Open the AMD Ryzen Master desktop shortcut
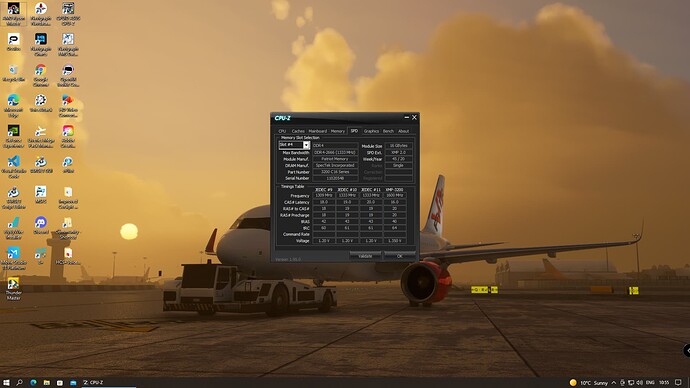 click(x=13, y=13)
